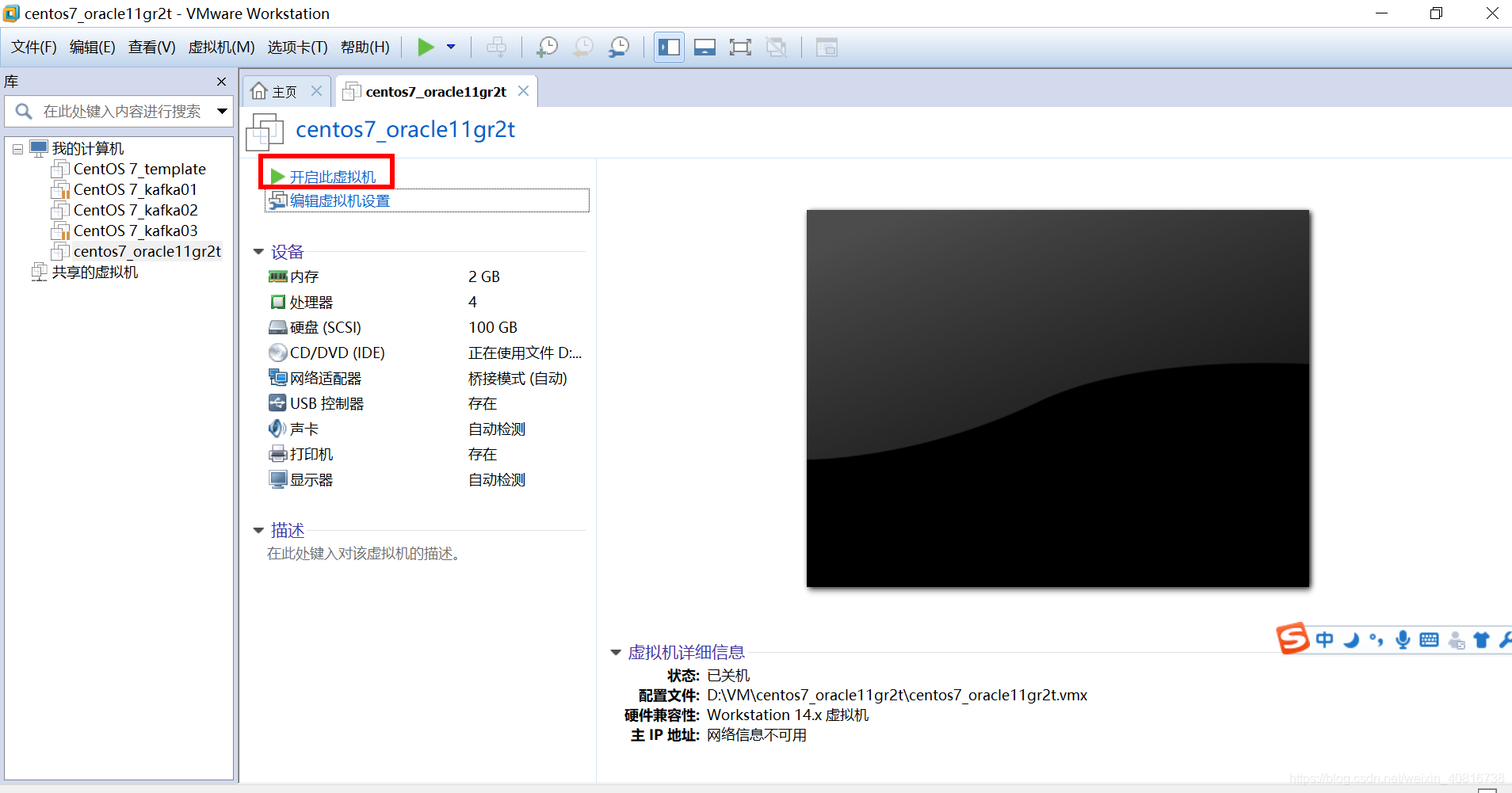Open 内存 memory device settings
Screen dimensions: 1512x793
[x=304, y=276]
